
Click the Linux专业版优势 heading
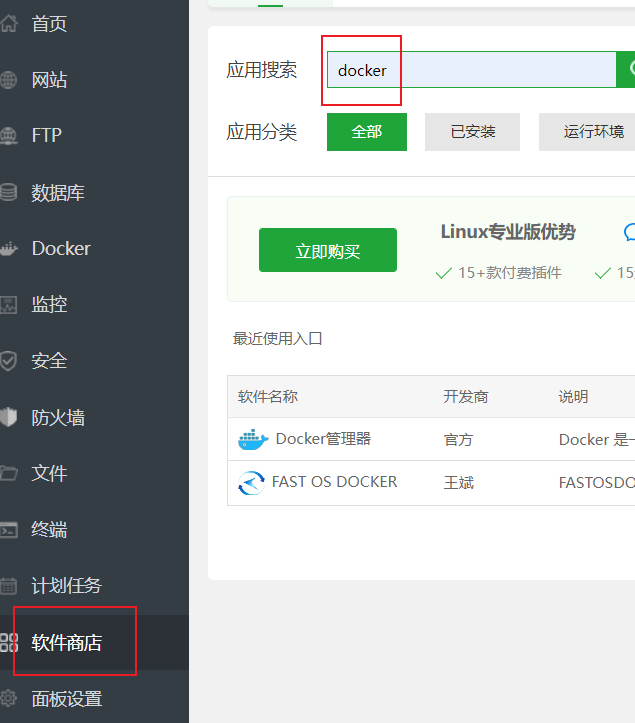point(508,231)
